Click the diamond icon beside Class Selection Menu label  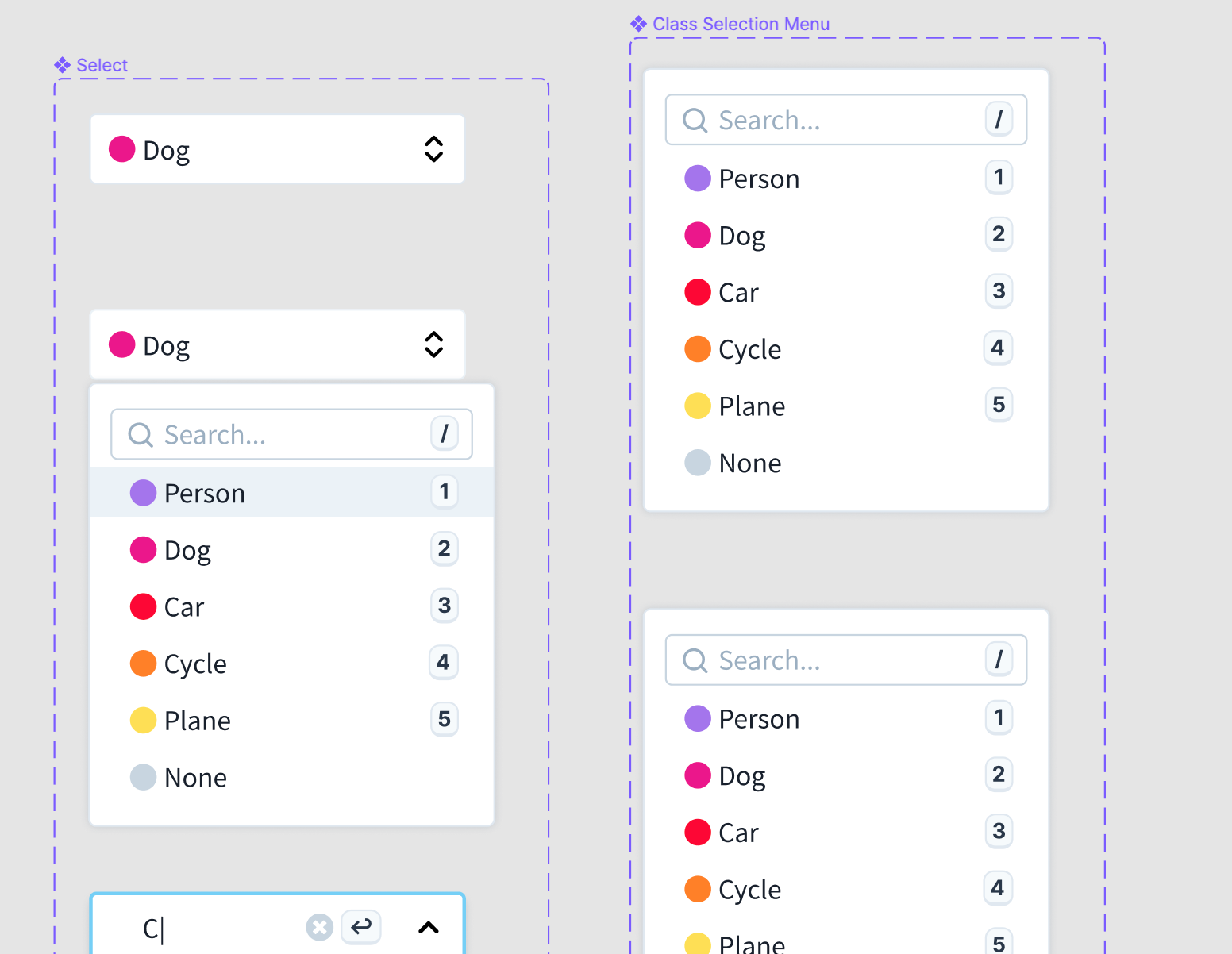(x=637, y=24)
